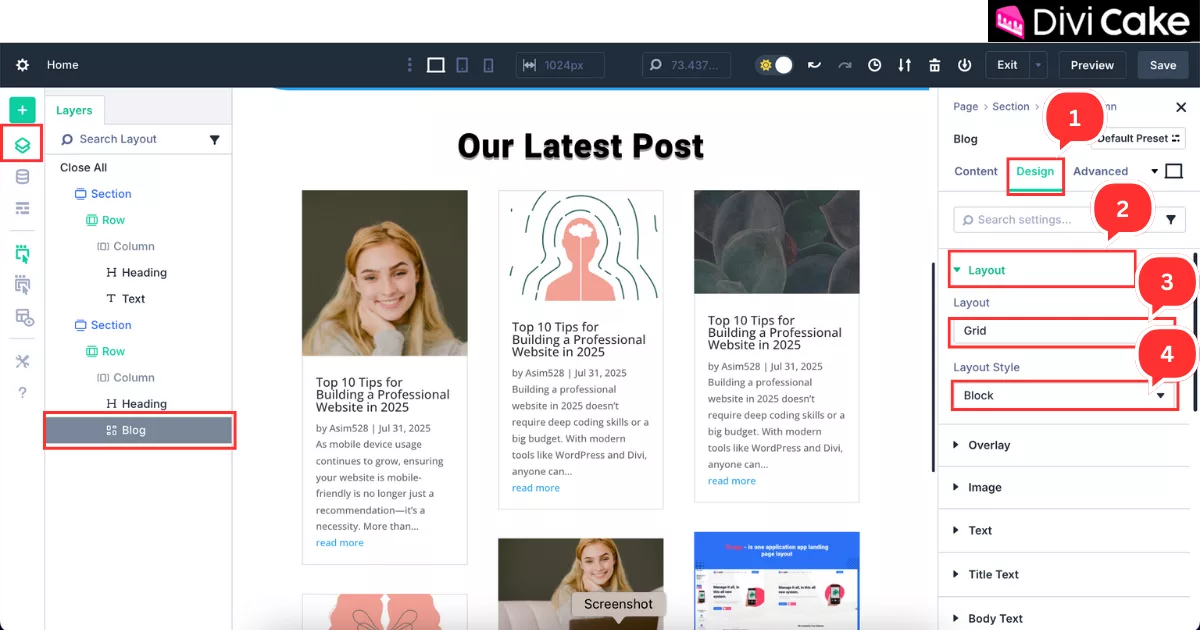Click read more link in third post card
1200x630 pixels.
(732, 481)
